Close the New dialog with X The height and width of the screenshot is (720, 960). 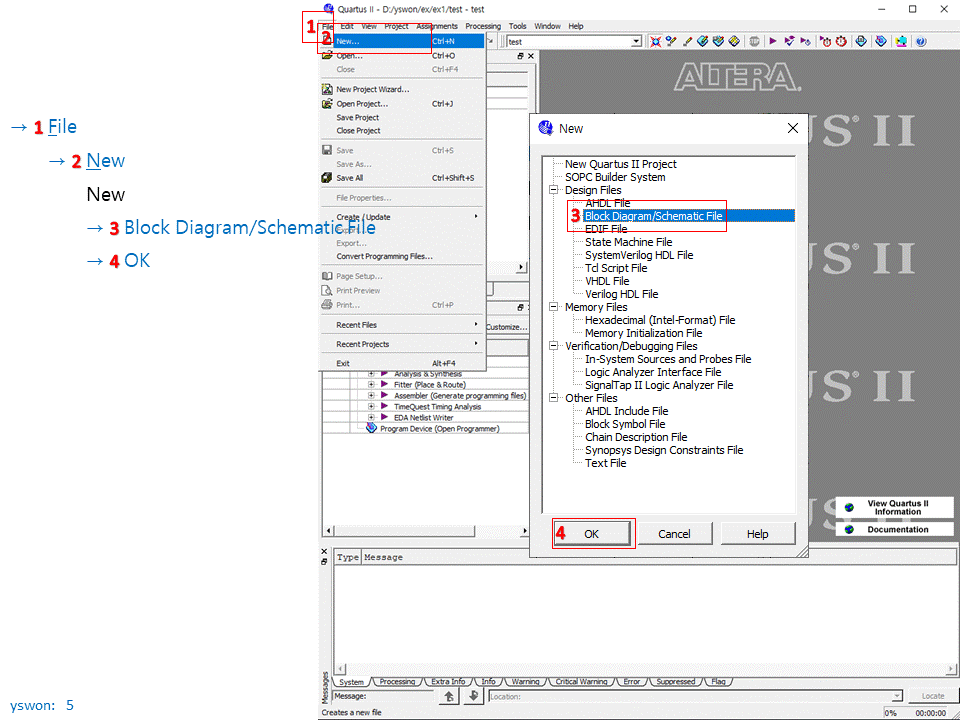click(792, 129)
